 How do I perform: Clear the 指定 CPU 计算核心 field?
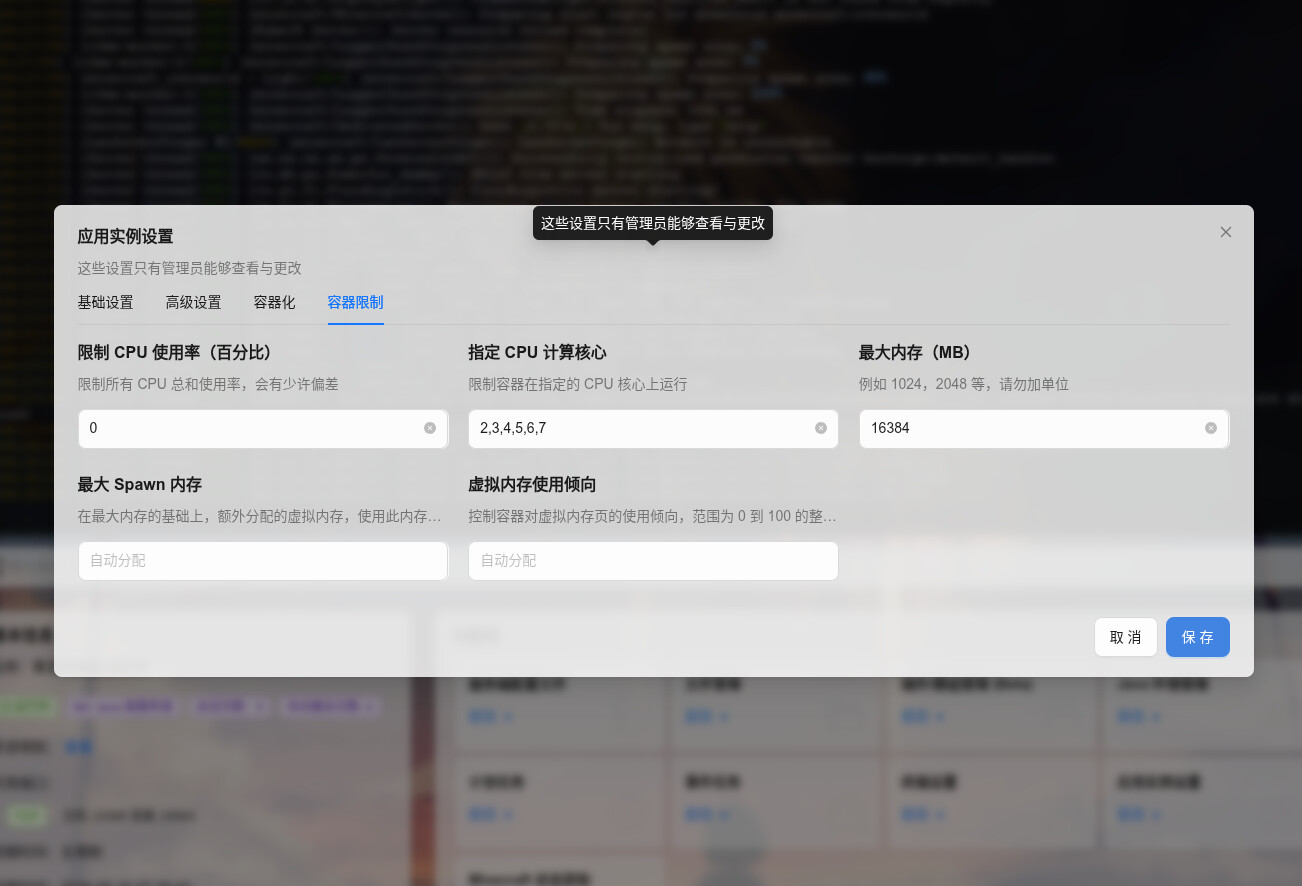pos(821,428)
